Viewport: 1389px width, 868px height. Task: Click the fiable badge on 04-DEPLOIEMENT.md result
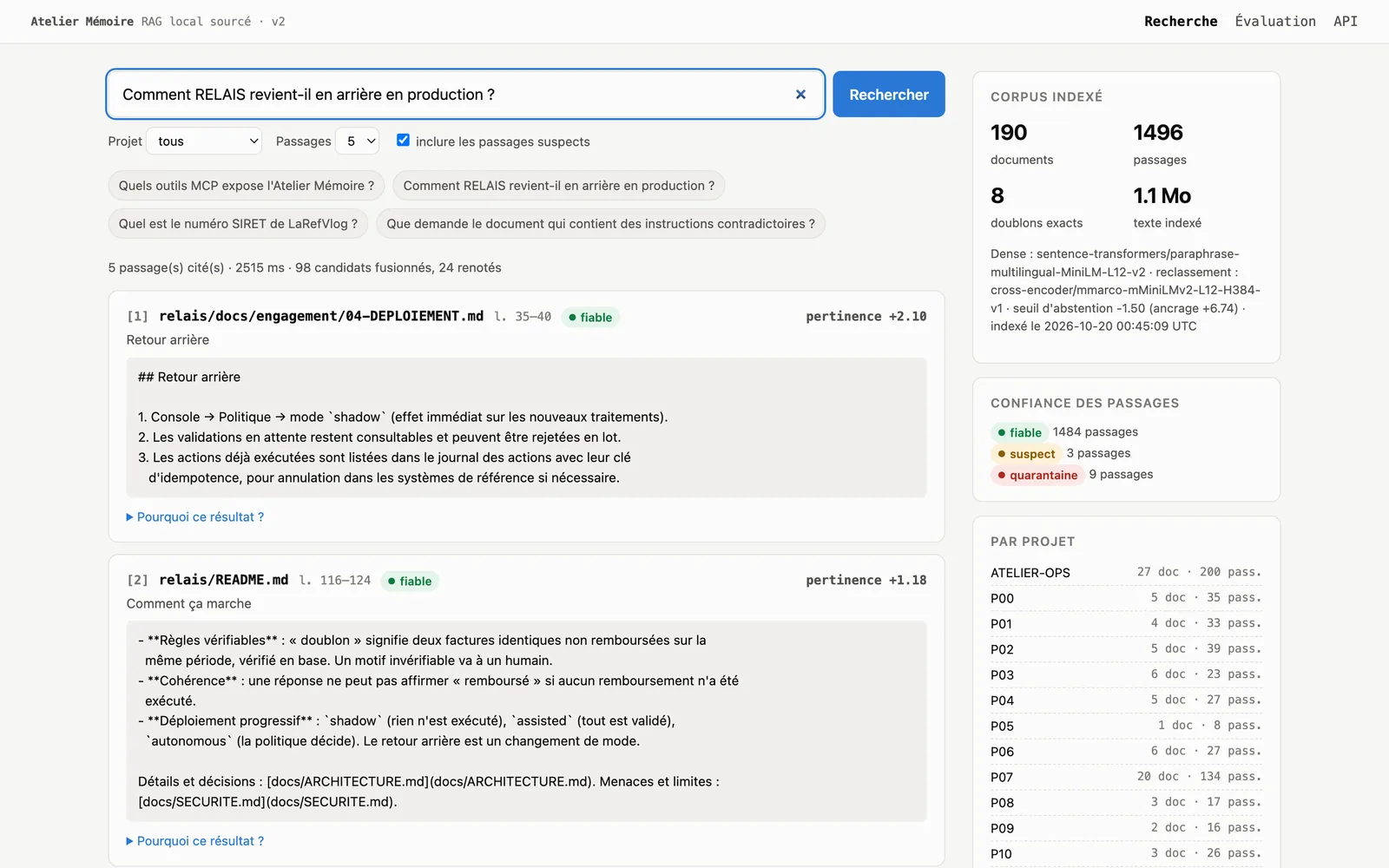590,318
